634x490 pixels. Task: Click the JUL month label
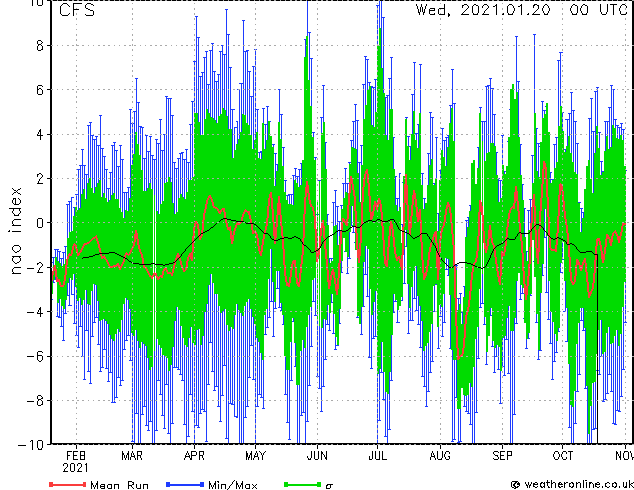[x=377, y=456]
